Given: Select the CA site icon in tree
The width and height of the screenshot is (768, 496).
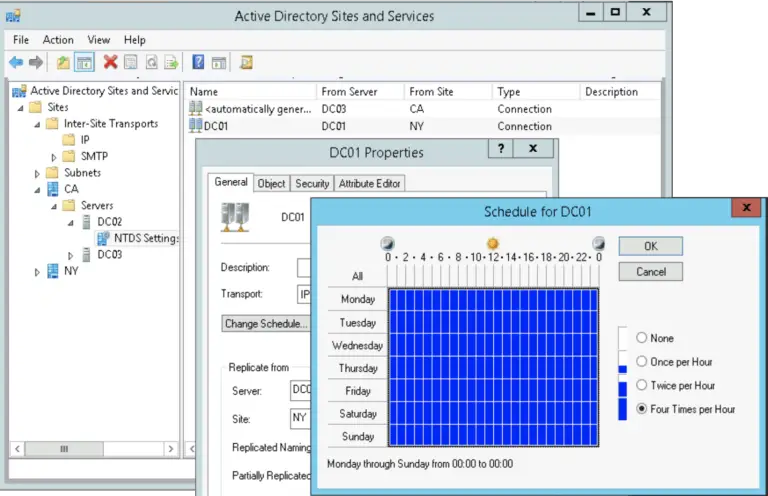Looking at the screenshot, I should click(53, 189).
